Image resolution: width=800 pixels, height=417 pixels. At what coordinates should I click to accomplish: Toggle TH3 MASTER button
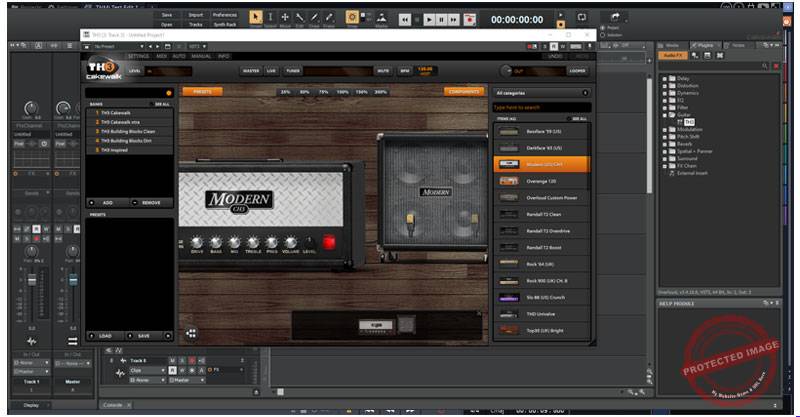tap(251, 71)
